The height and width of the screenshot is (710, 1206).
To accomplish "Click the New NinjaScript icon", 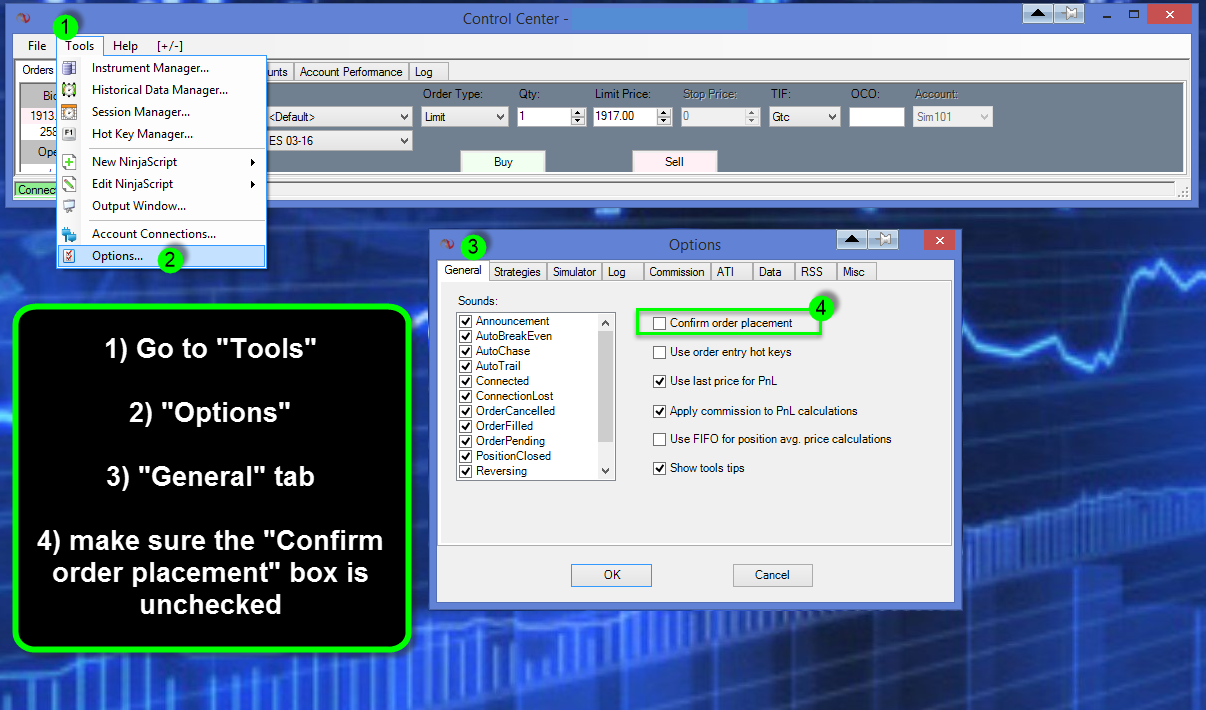I will (x=69, y=162).
